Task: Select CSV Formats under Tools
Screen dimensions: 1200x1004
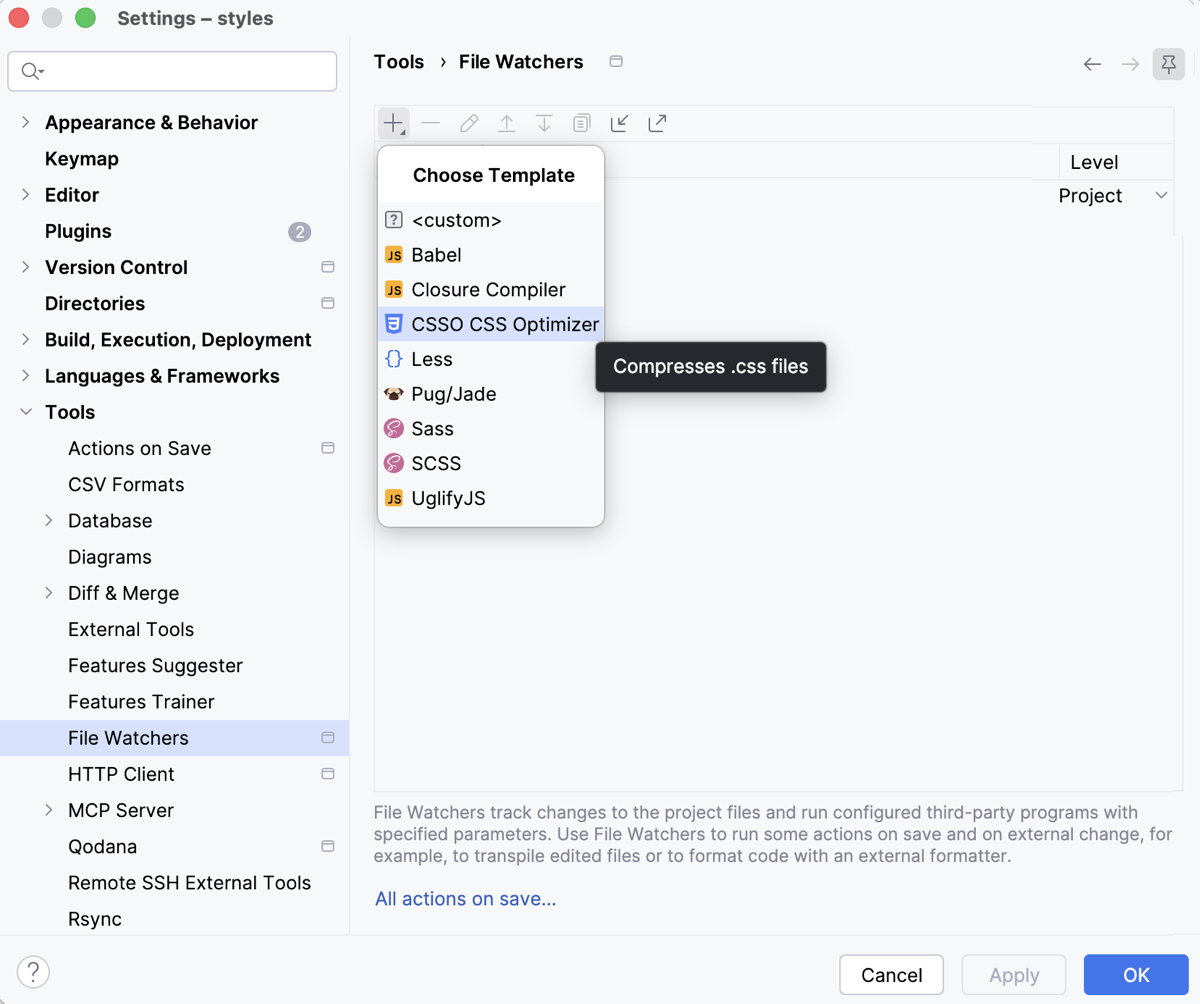Action: click(126, 485)
